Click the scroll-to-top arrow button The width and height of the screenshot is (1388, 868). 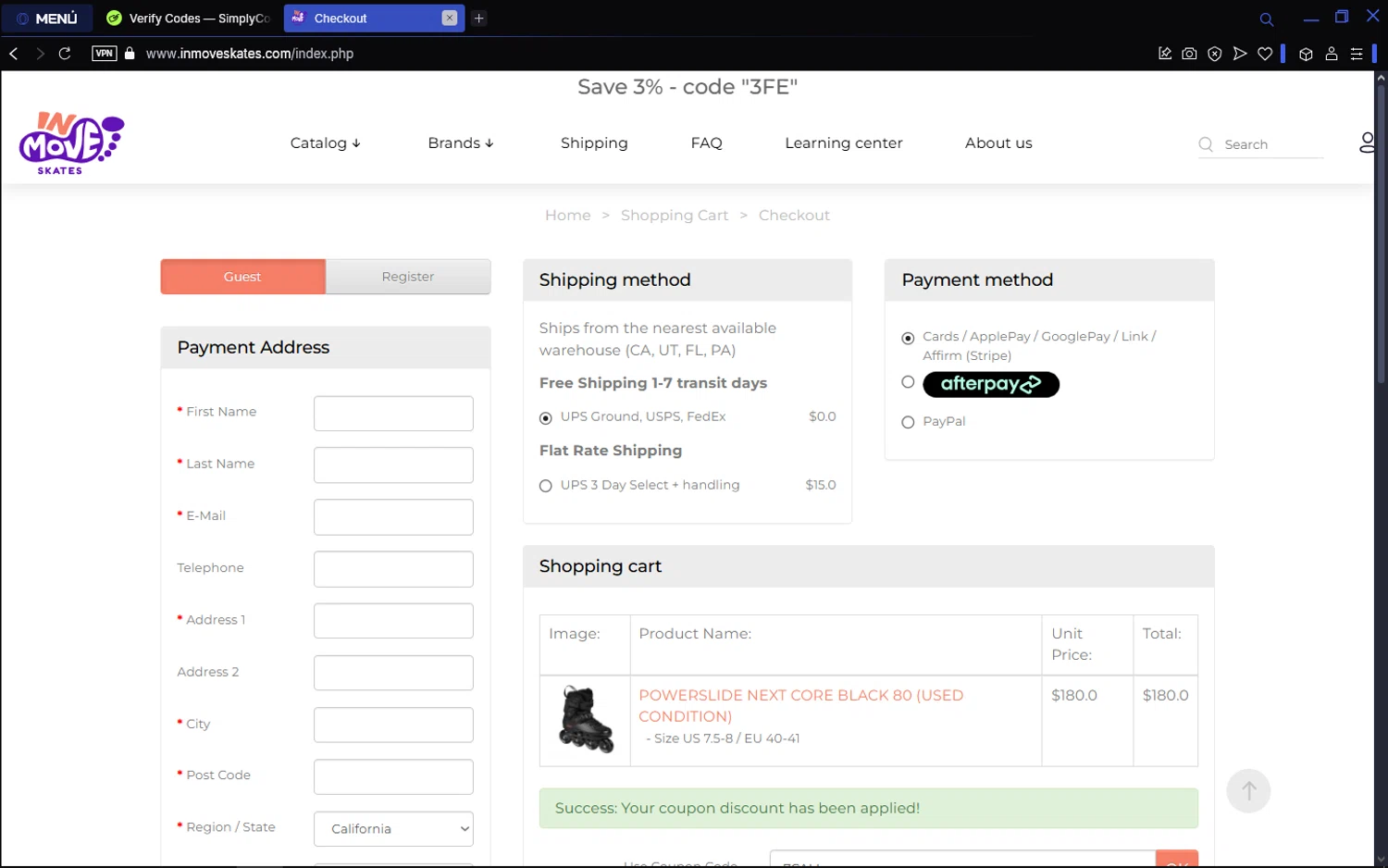point(1248,791)
